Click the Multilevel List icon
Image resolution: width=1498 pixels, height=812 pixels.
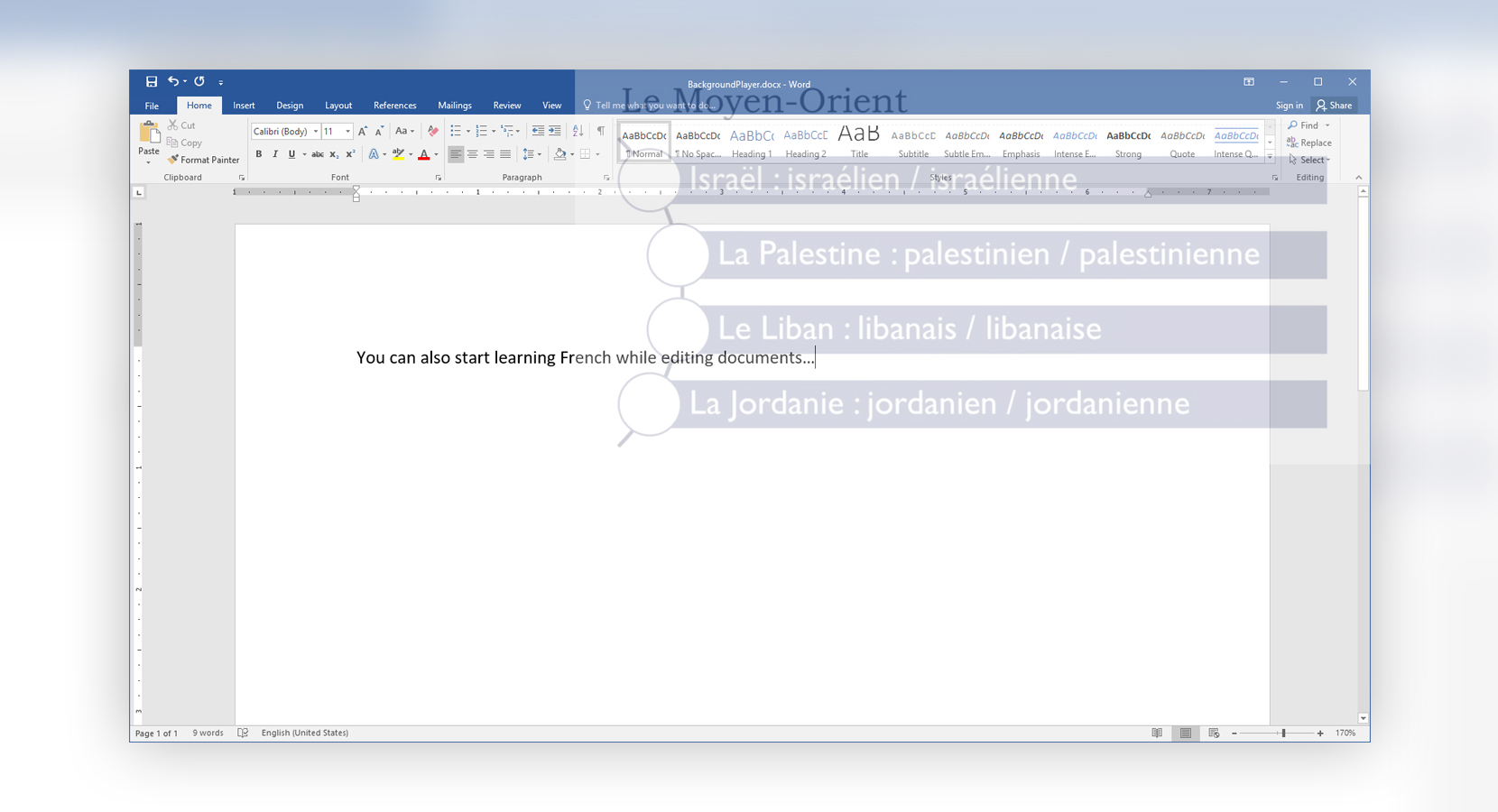pos(508,132)
